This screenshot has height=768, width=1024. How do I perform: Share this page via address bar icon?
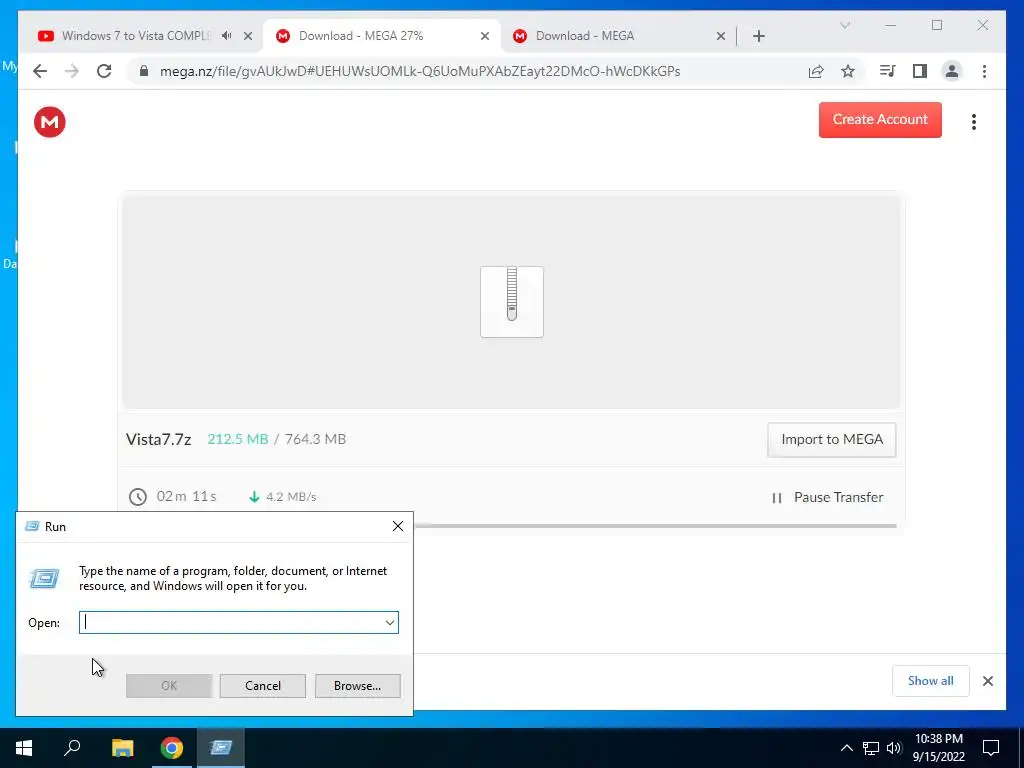click(x=816, y=71)
